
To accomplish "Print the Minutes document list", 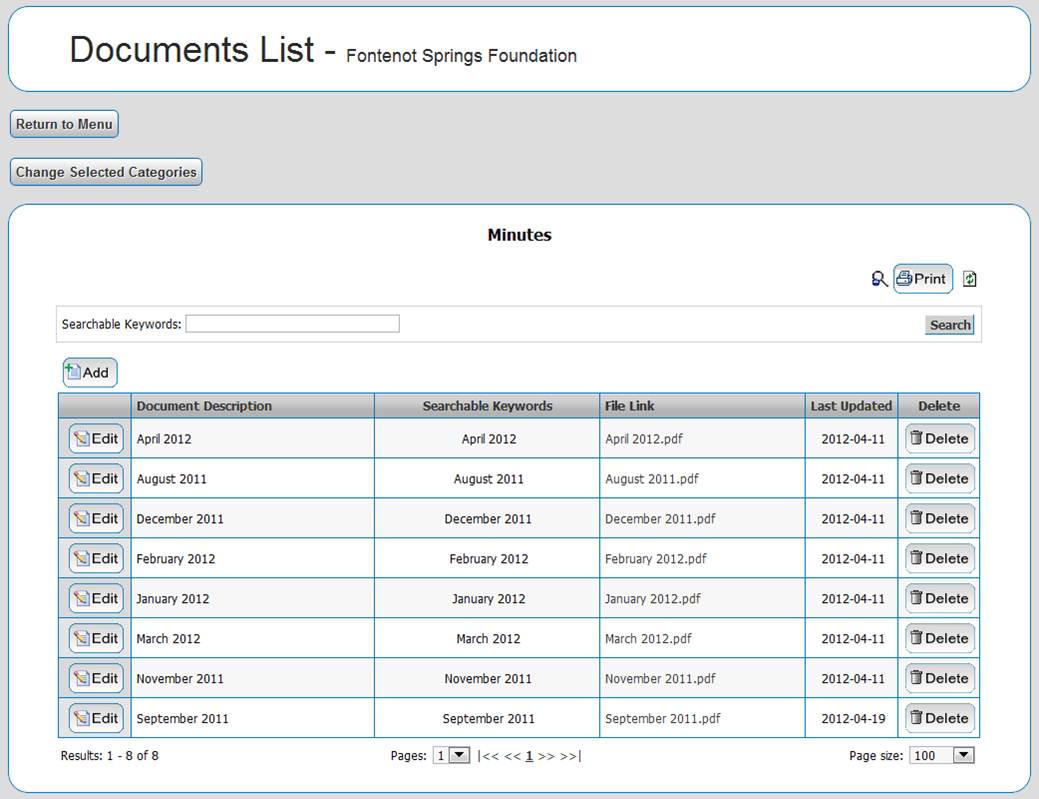I will [922, 279].
